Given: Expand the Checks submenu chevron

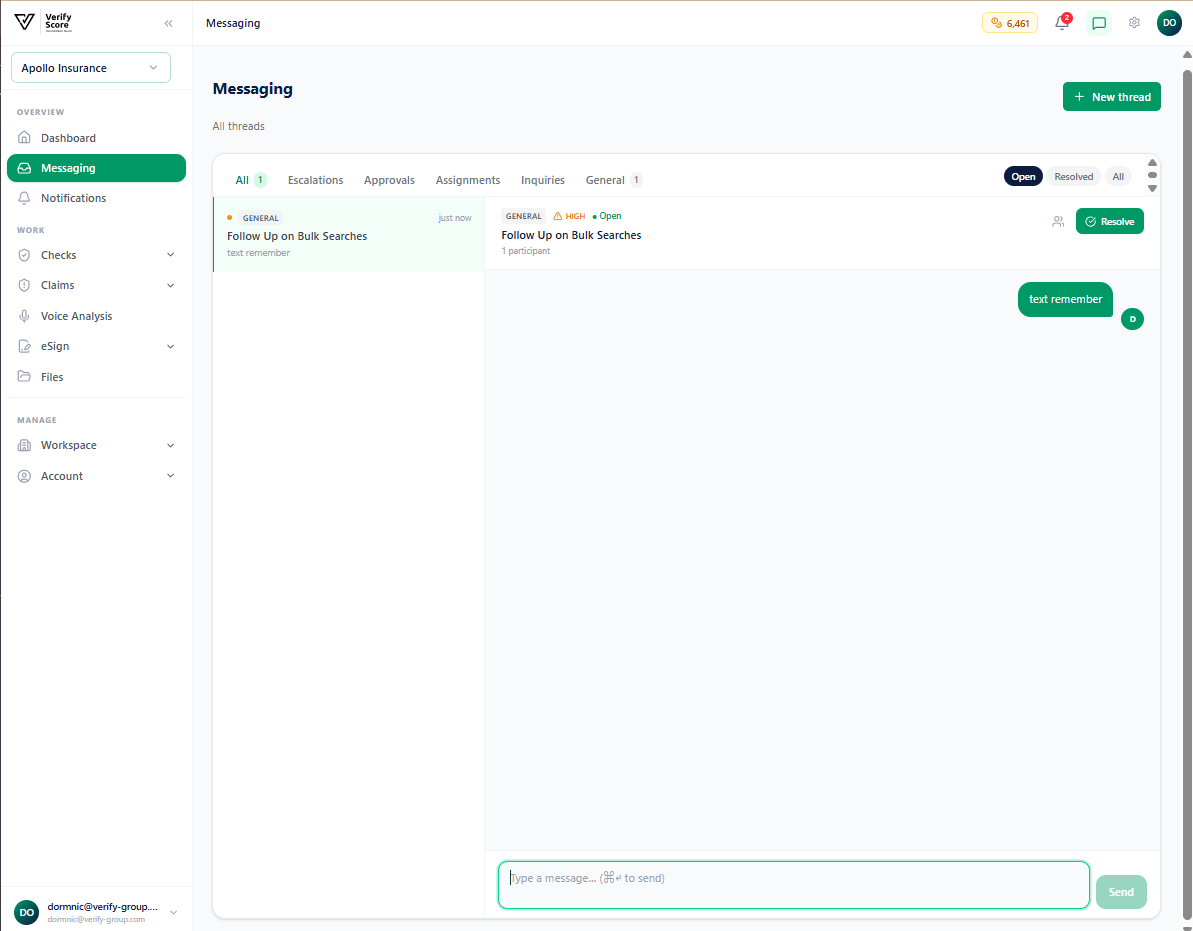Looking at the screenshot, I should (x=170, y=255).
